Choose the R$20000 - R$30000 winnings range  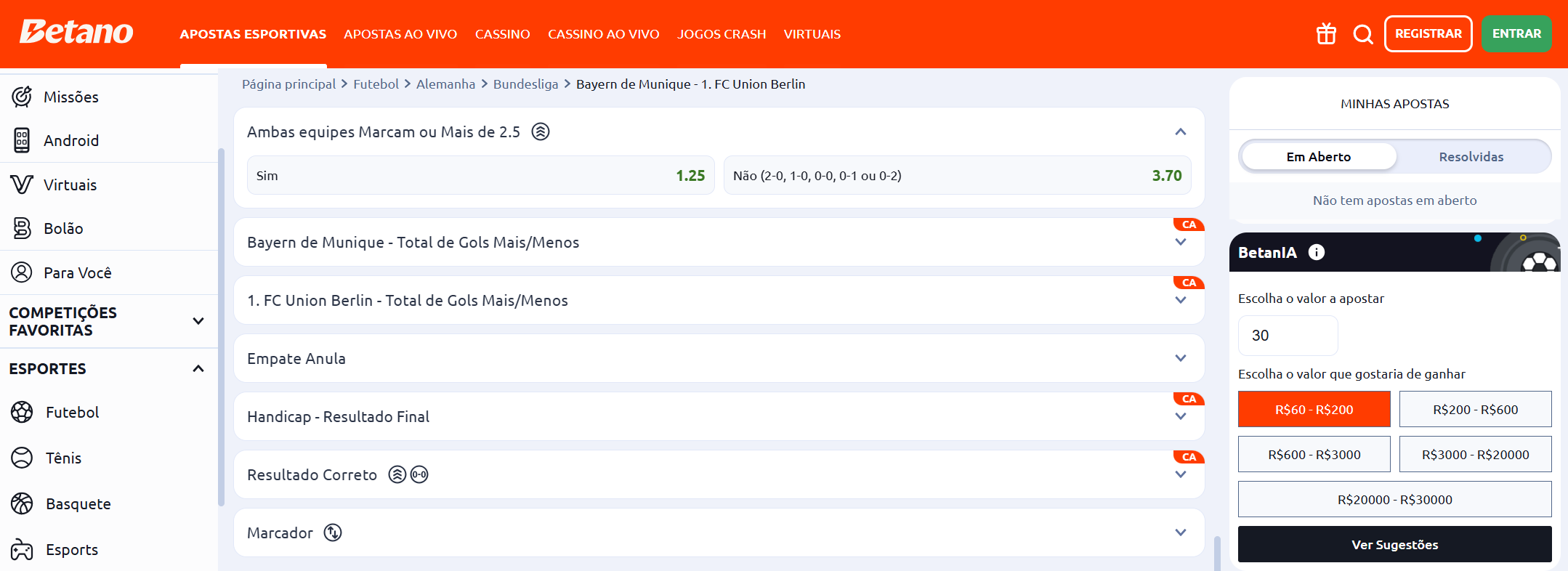[x=1394, y=500]
